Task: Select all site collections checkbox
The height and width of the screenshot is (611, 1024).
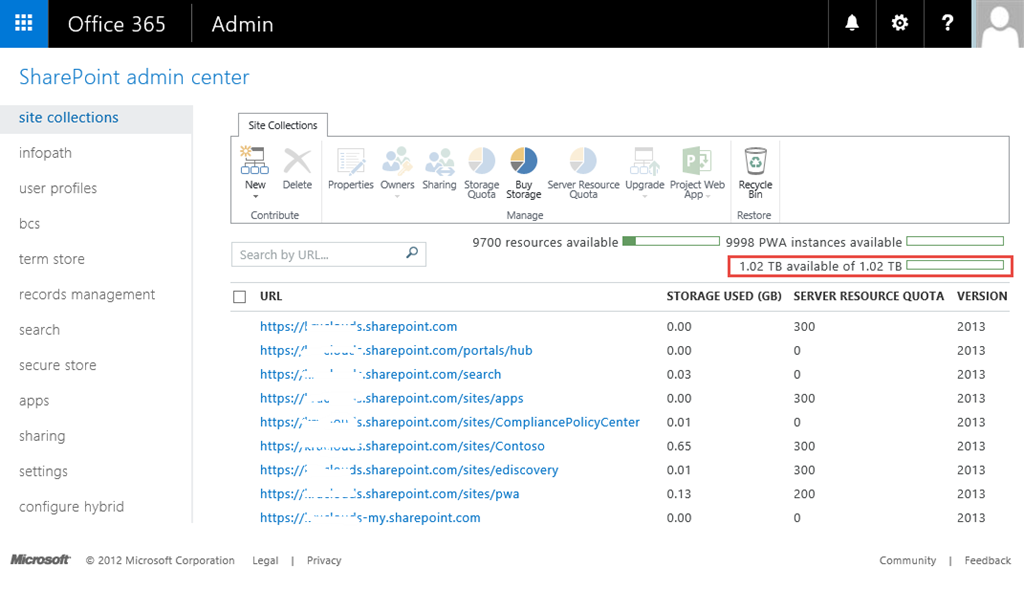Action: coord(240,297)
